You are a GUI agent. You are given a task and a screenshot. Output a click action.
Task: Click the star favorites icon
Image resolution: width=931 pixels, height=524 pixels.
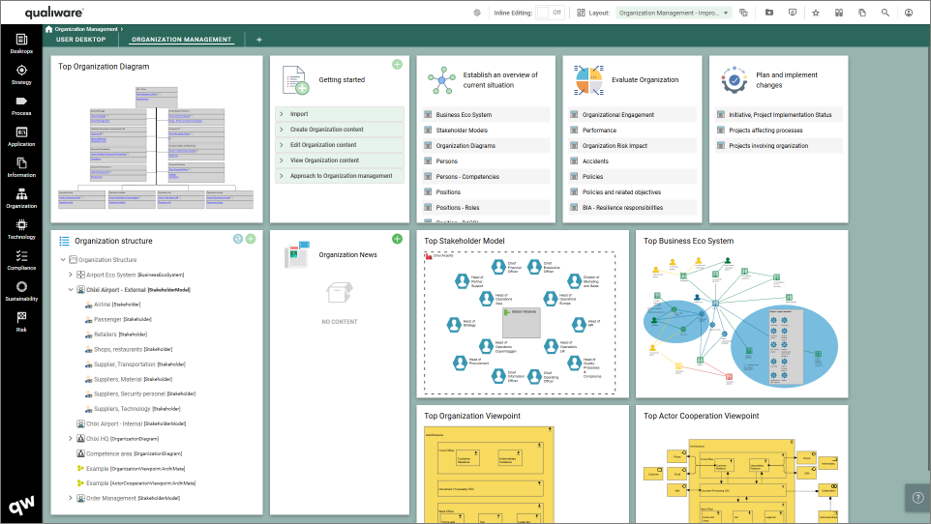[x=816, y=12]
